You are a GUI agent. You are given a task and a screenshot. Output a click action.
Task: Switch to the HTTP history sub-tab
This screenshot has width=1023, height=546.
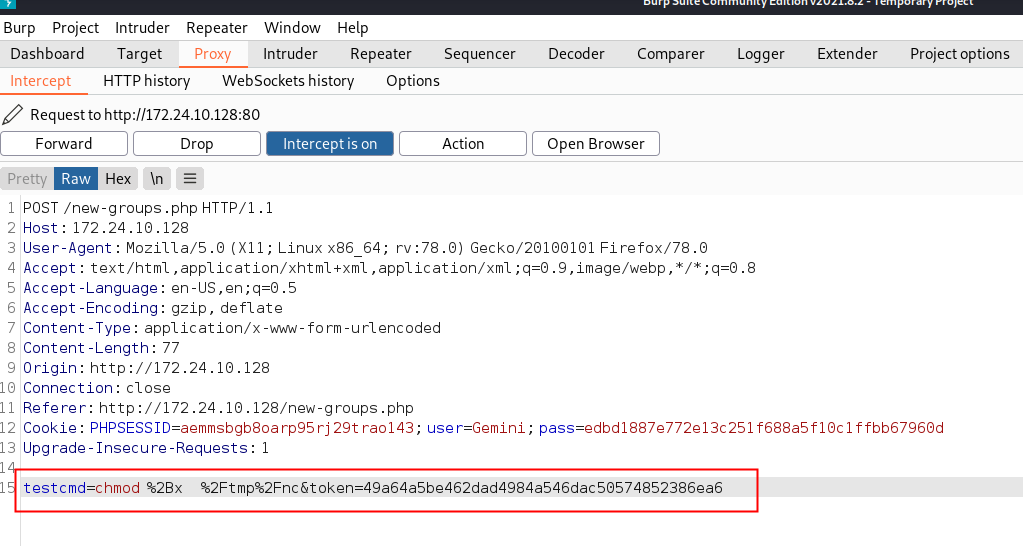point(147,81)
